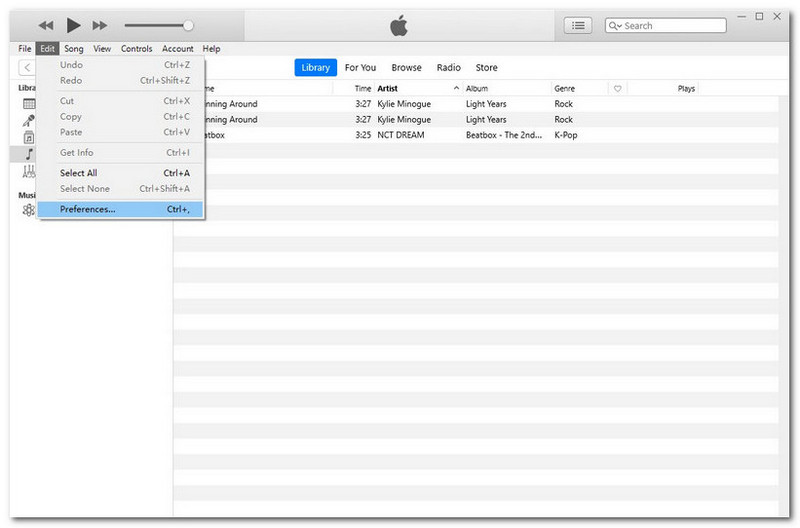Image resolution: width=800 pixels, height=528 pixels.
Task: Select Recently Added sidebar grid icon
Action: pyautogui.click(x=29, y=104)
